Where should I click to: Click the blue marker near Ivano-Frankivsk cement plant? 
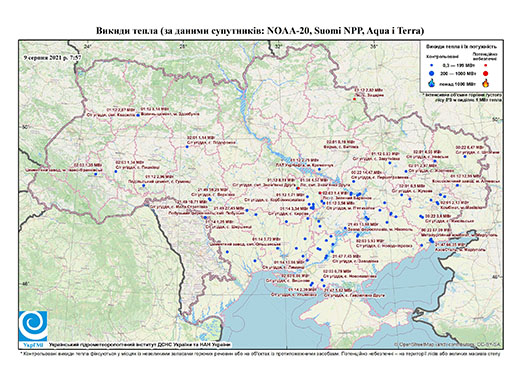pos(96,174)
